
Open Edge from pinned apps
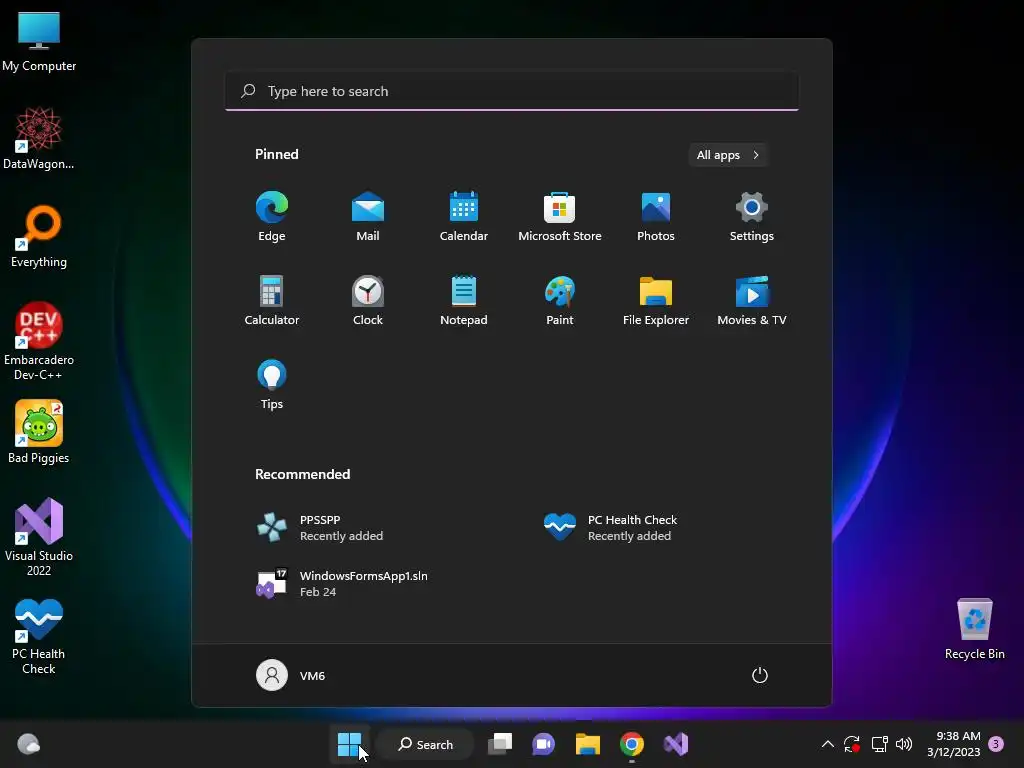[x=272, y=217]
